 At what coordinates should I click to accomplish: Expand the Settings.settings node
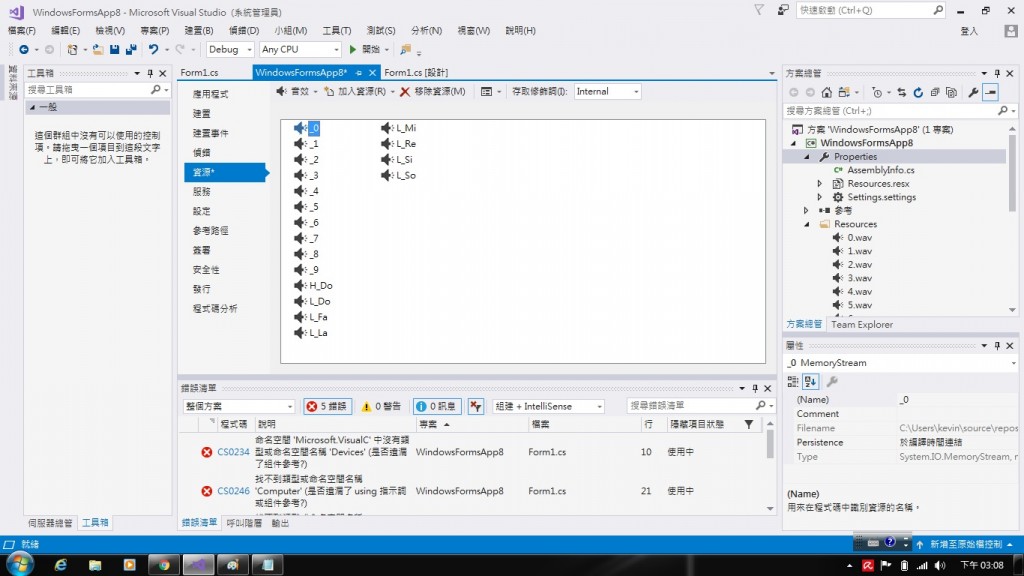[x=820, y=197]
